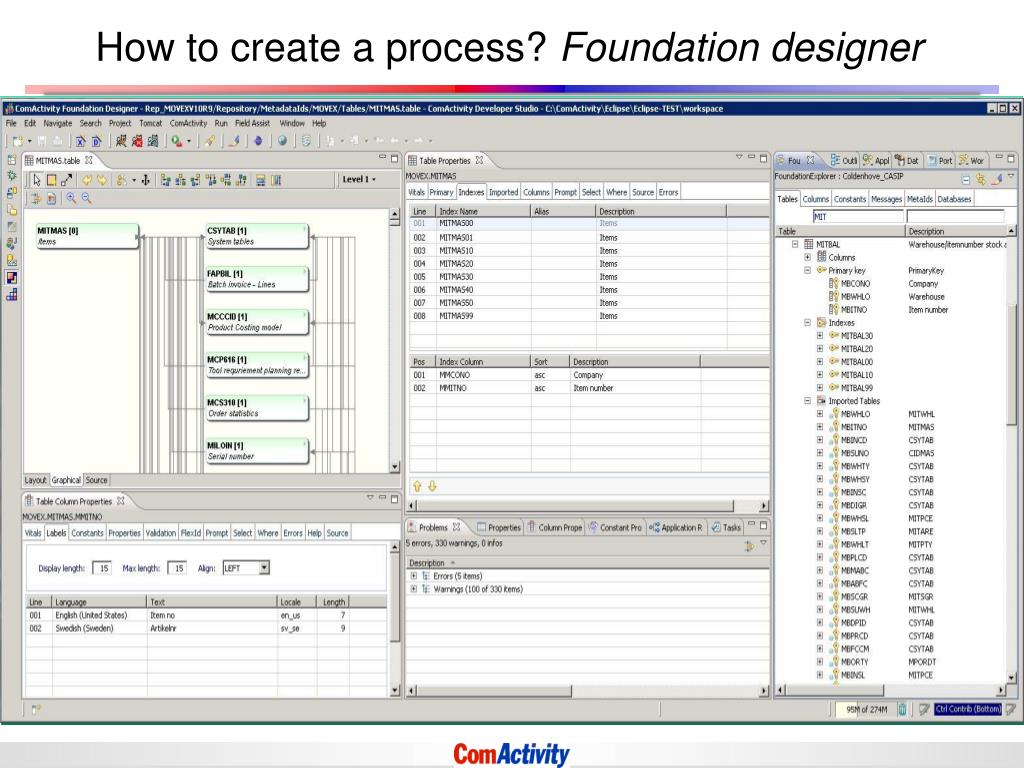Click the Max length field

[177, 568]
